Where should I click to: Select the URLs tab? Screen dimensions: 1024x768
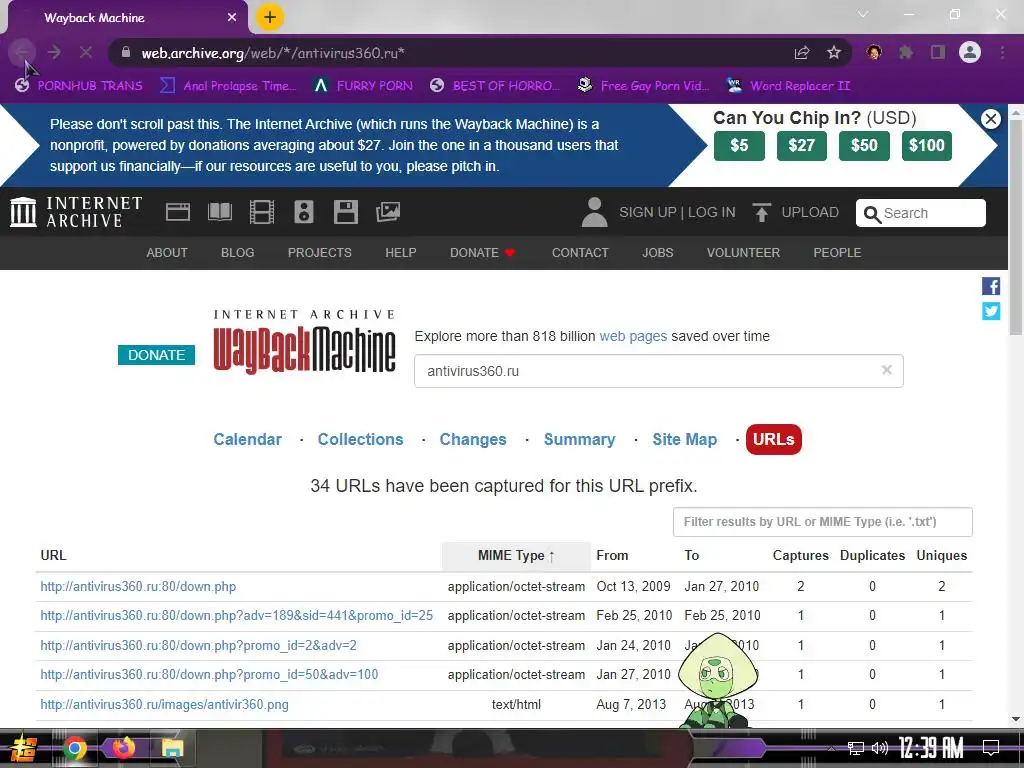tap(773, 439)
